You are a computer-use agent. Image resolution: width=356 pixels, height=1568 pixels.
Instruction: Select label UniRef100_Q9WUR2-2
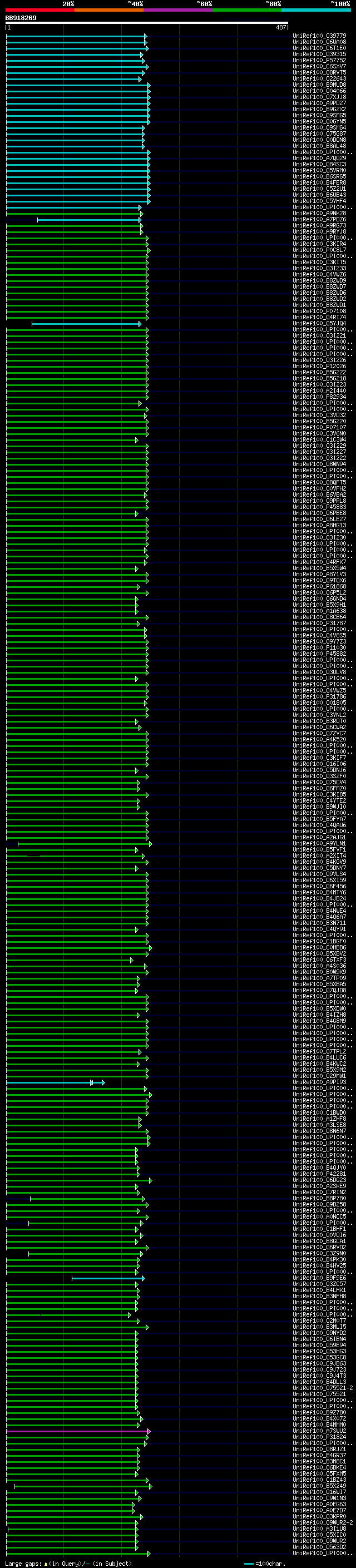coord(323,1522)
